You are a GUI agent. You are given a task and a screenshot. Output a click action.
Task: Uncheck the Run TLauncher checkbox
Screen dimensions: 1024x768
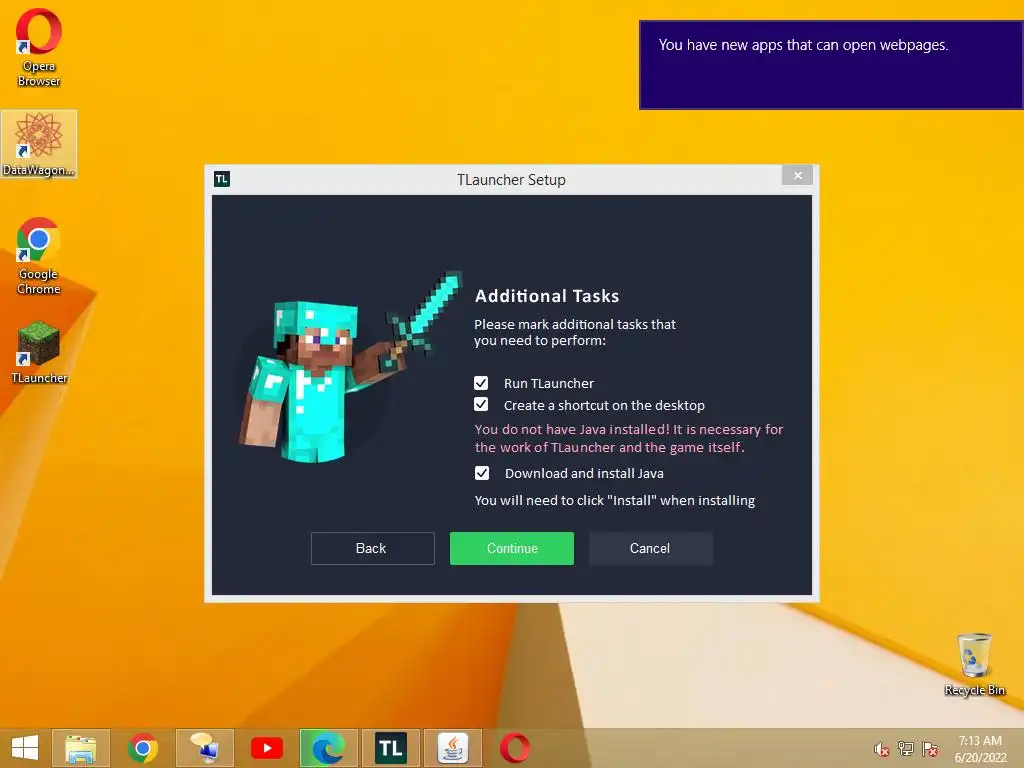pyautogui.click(x=481, y=383)
